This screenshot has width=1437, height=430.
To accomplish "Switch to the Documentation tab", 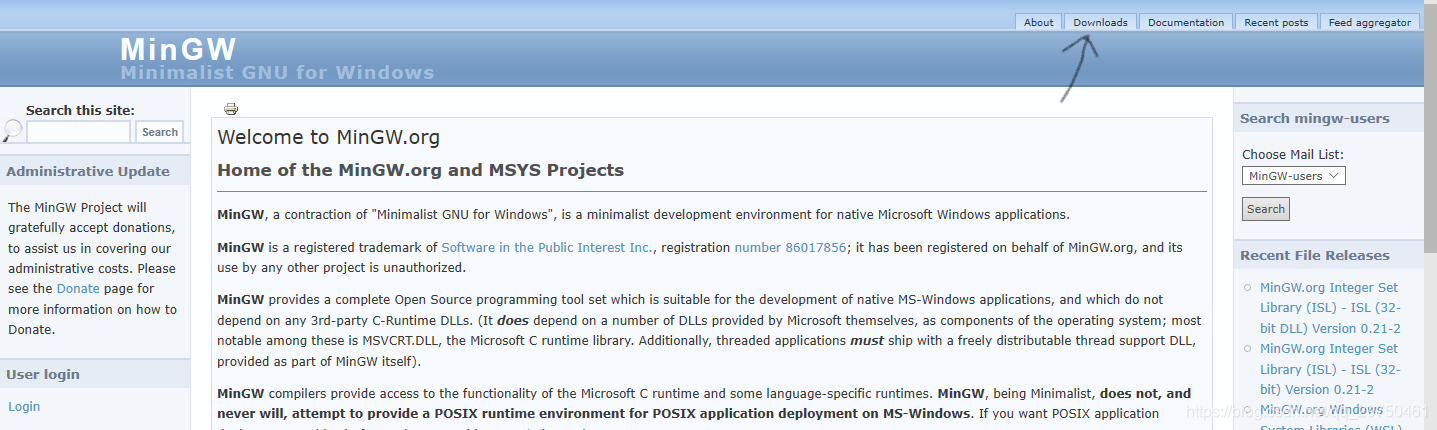I will coord(1186,22).
